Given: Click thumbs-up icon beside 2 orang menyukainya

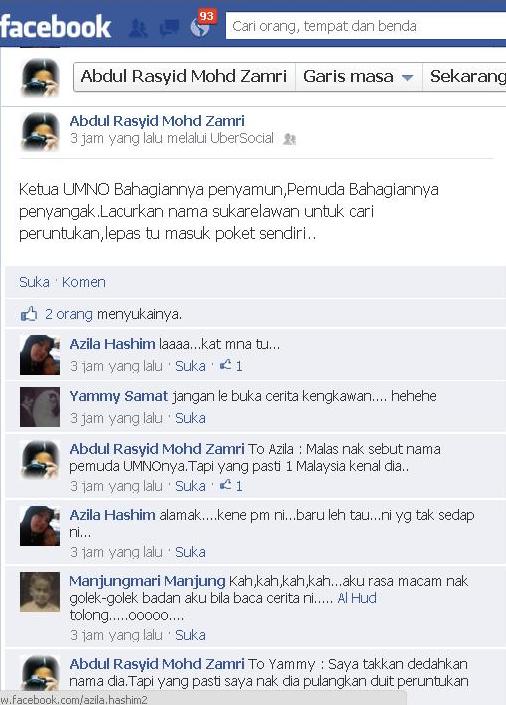Looking at the screenshot, I should pos(29,314).
